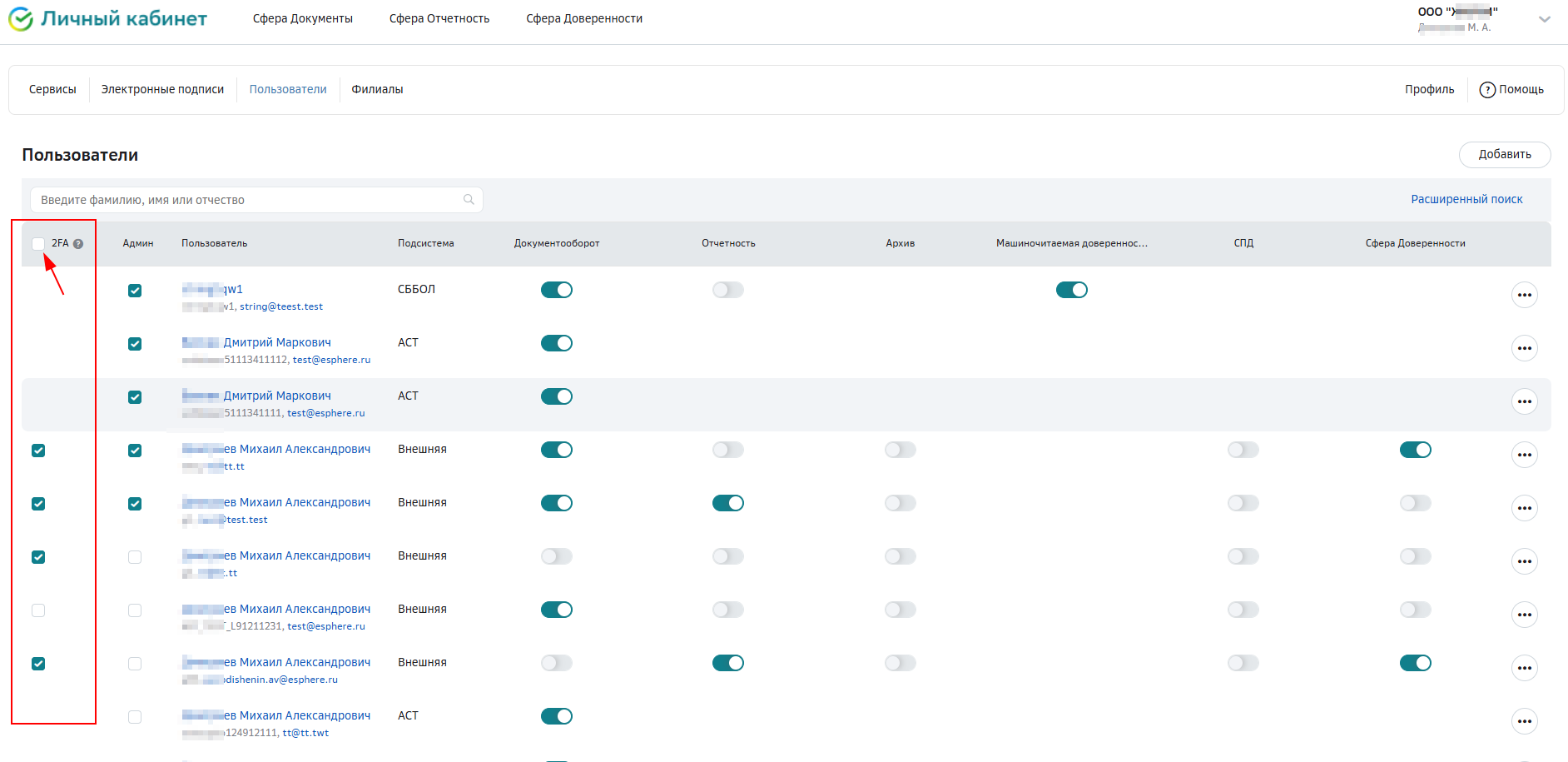Enable 2FA checkbox in the L91211231 row
The image size is (1568, 762).
tap(38, 610)
